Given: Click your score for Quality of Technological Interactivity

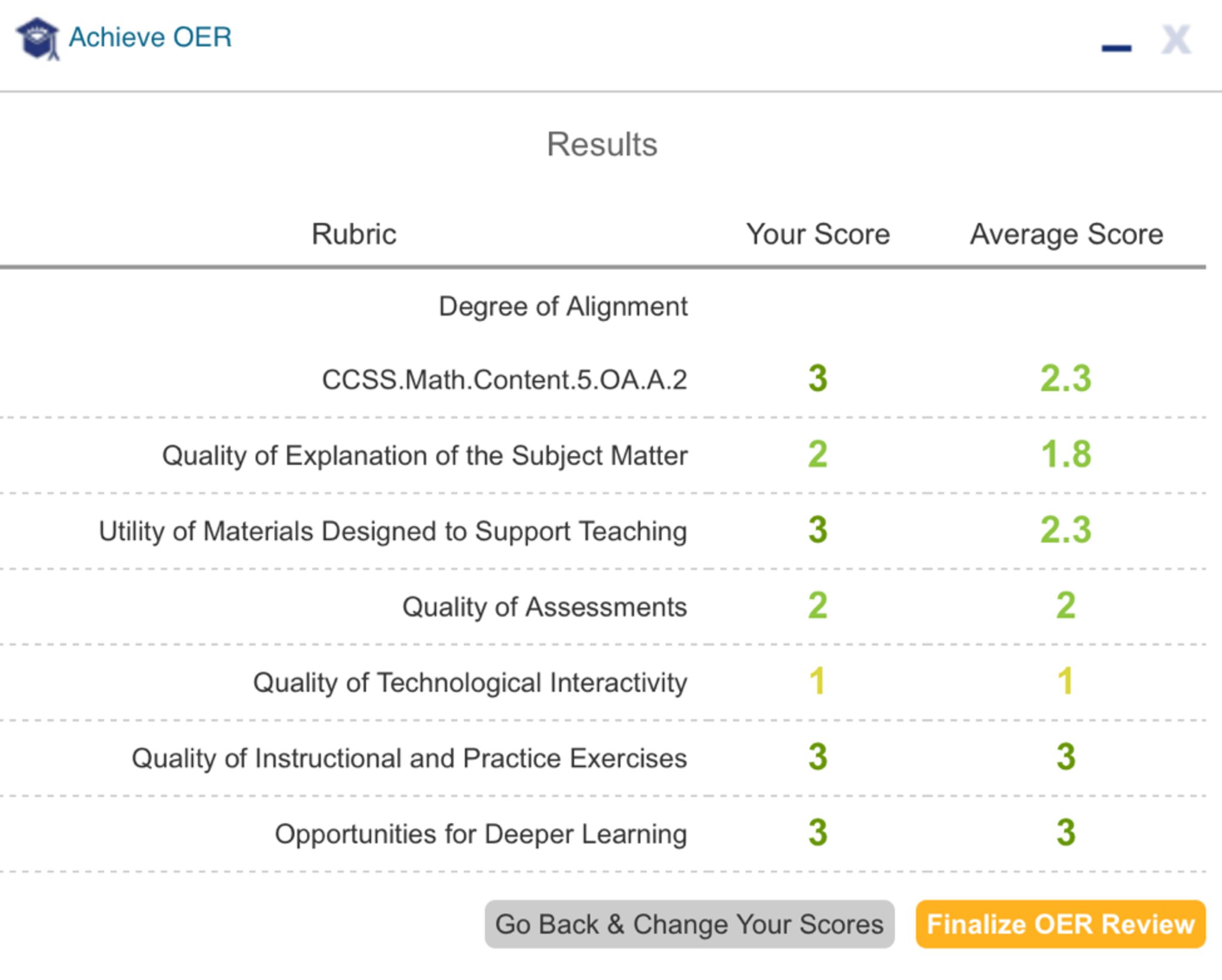Looking at the screenshot, I should click(x=817, y=681).
